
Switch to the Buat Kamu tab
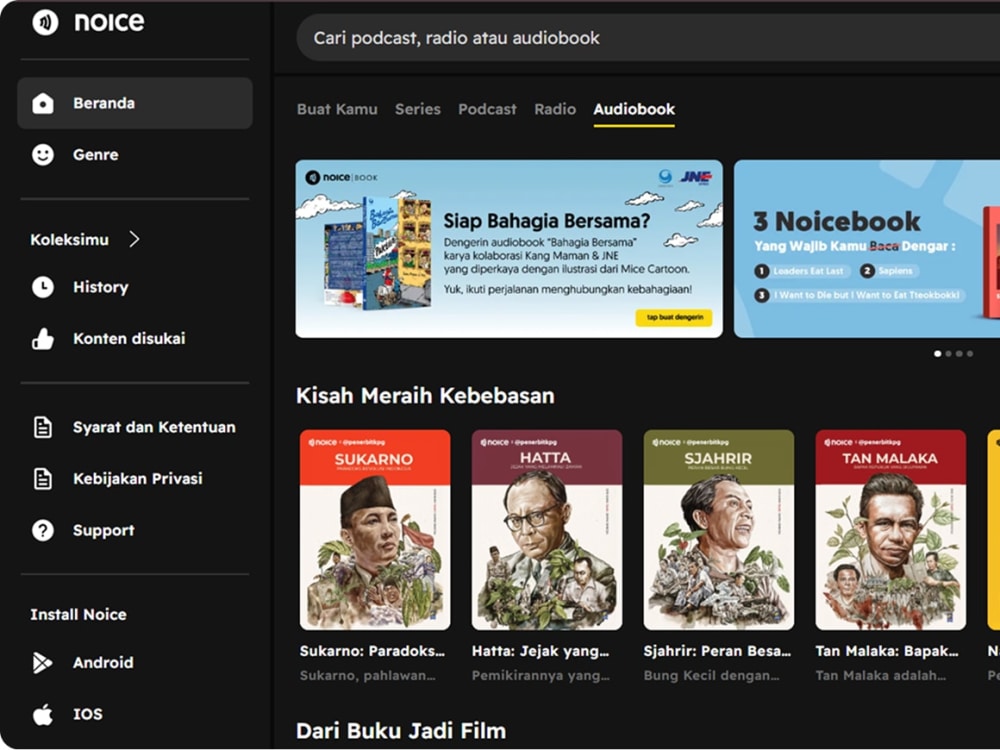[337, 109]
